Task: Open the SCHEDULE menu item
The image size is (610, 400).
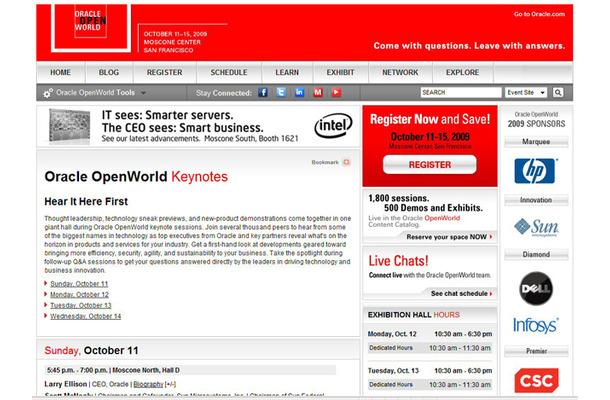Action: (x=229, y=72)
